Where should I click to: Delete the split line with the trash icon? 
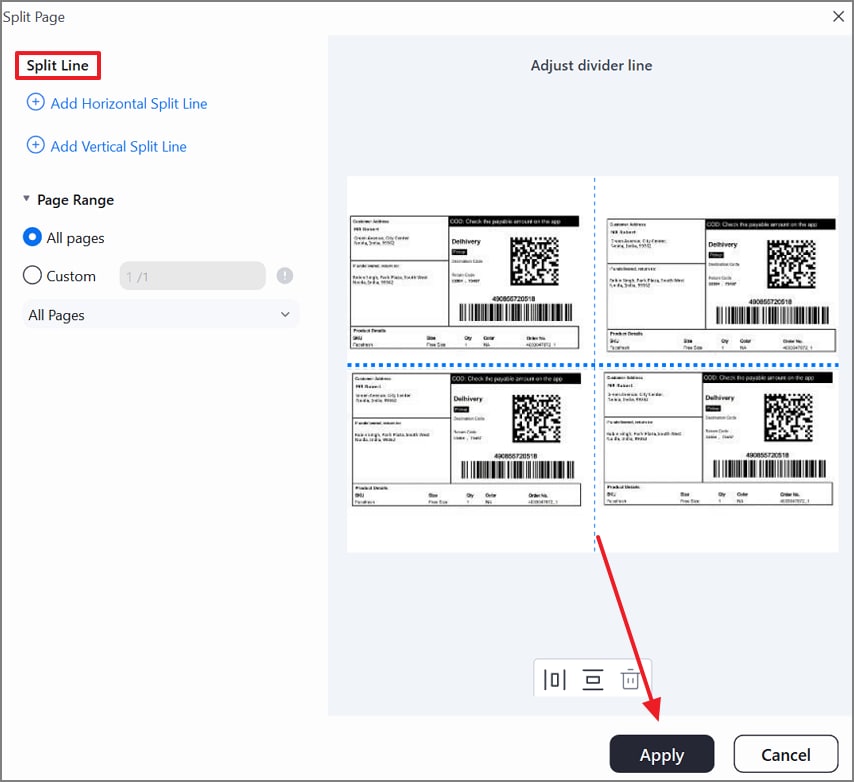point(630,679)
